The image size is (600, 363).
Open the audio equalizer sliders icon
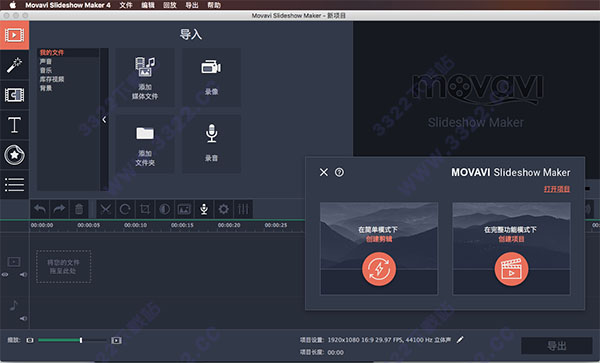click(x=243, y=209)
